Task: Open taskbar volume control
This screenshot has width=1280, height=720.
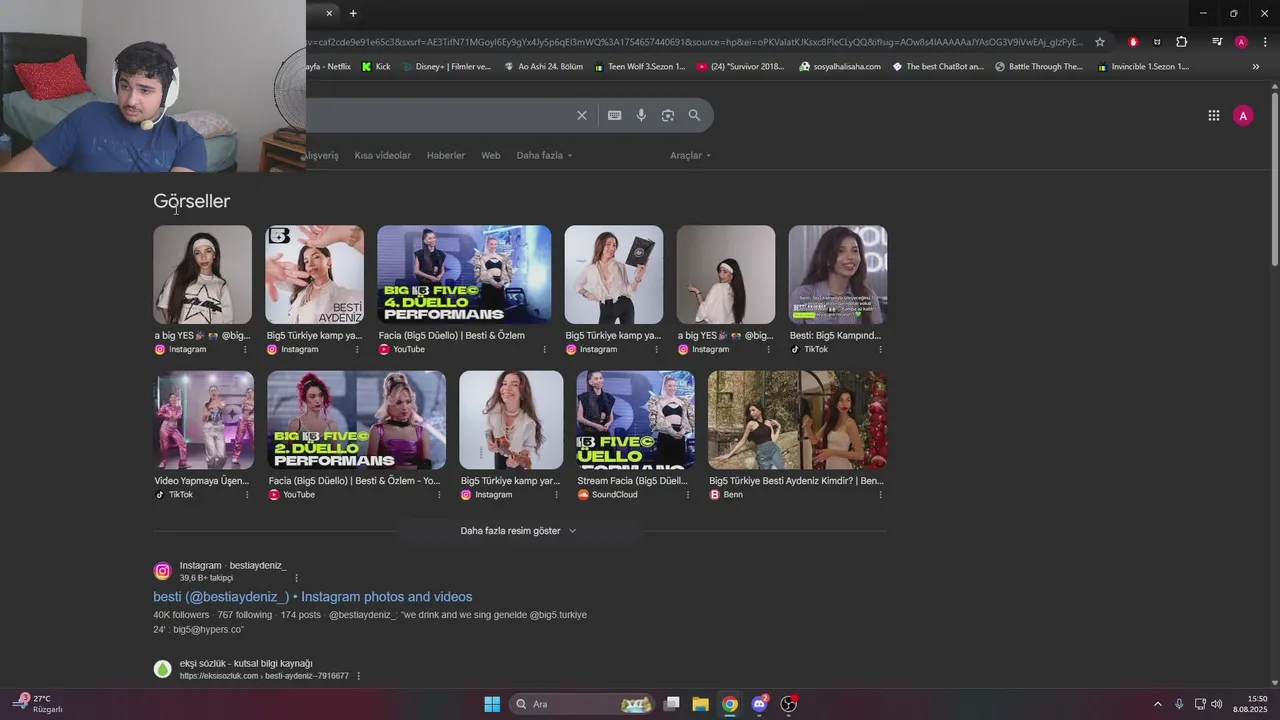Action: point(1217,704)
